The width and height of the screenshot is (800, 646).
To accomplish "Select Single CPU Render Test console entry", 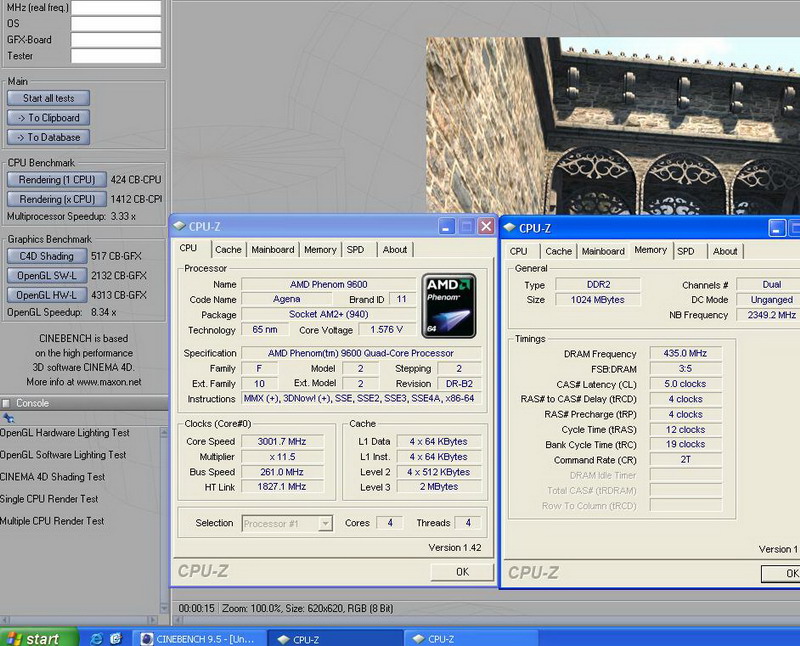I will coord(49,499).
